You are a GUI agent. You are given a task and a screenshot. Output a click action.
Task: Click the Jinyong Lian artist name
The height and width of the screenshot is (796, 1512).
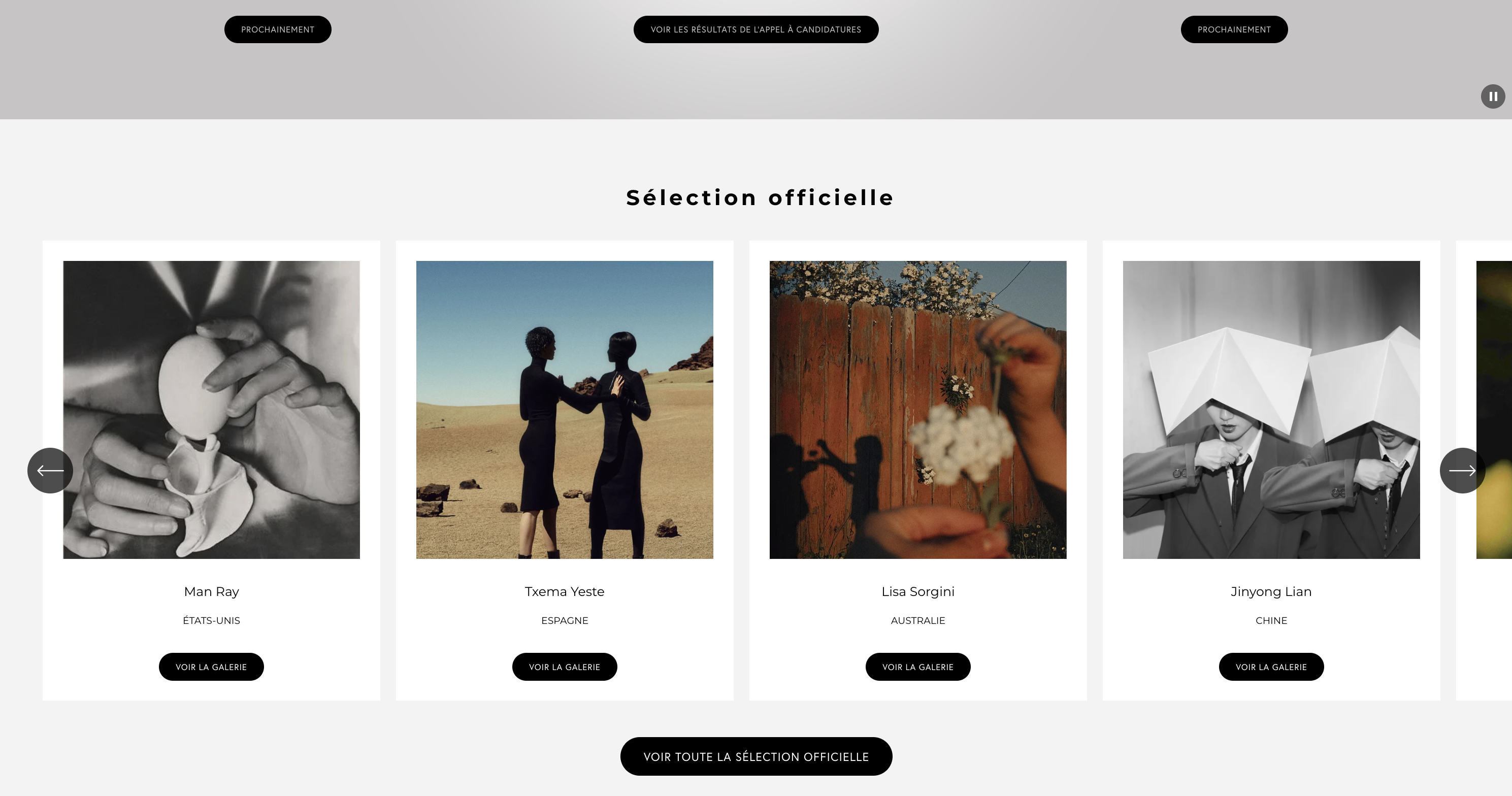tap(1271, 592)
